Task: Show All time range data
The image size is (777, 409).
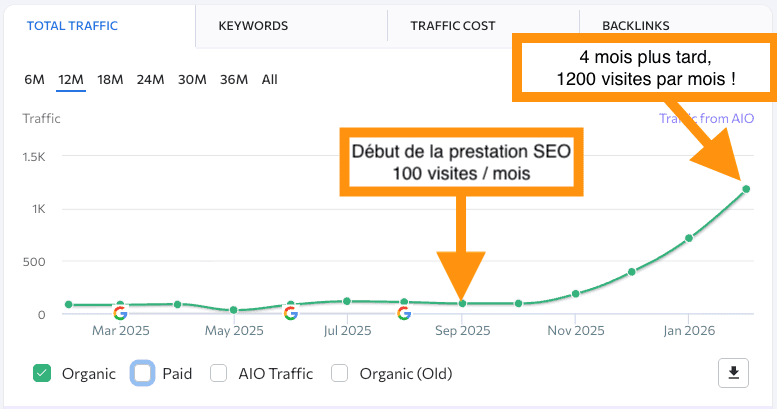Action: point(270,79)
